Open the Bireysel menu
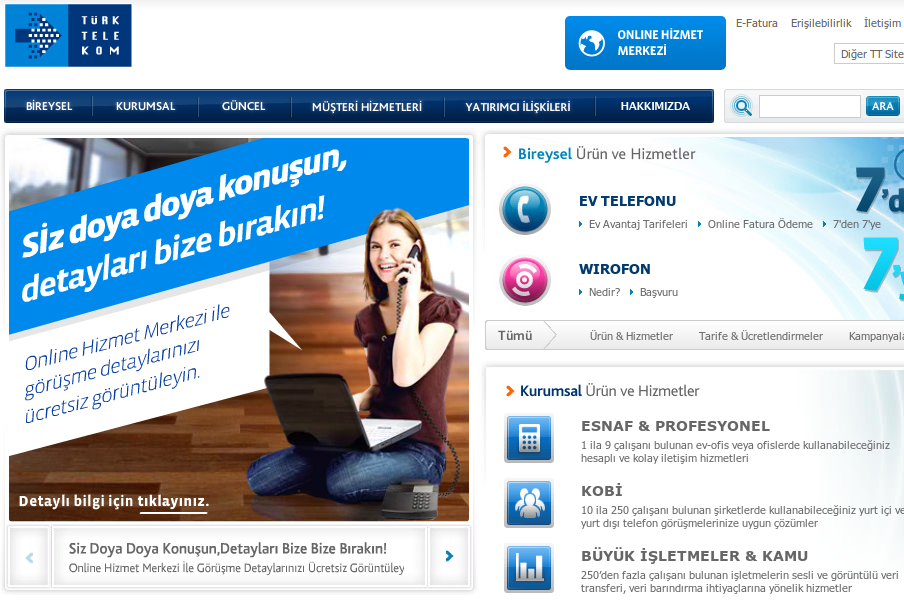Image resolution: width=904 pixels, height=604 pixels. coord(49,106)
